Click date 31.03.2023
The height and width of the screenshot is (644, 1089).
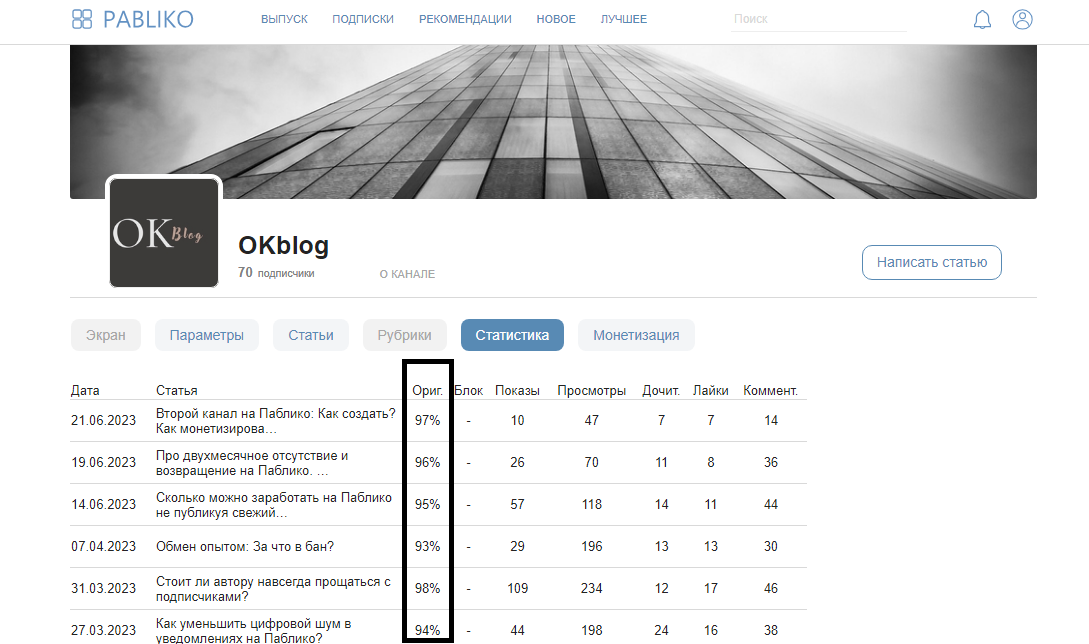103,589
